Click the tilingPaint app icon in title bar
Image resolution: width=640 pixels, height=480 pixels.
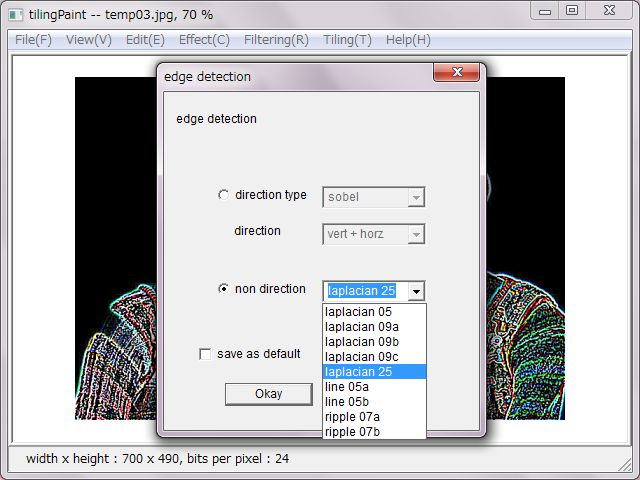coord(16,15)
